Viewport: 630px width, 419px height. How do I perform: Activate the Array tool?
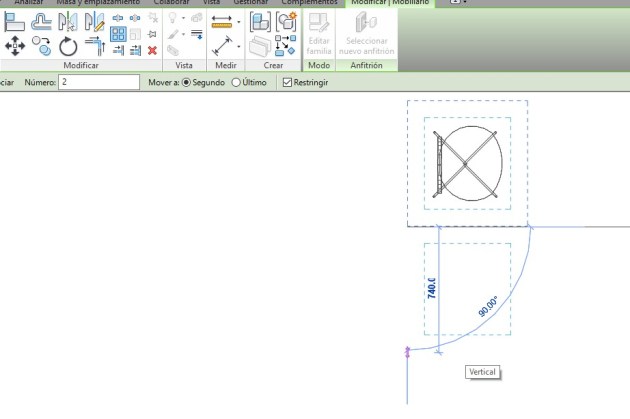click(118, 33)
